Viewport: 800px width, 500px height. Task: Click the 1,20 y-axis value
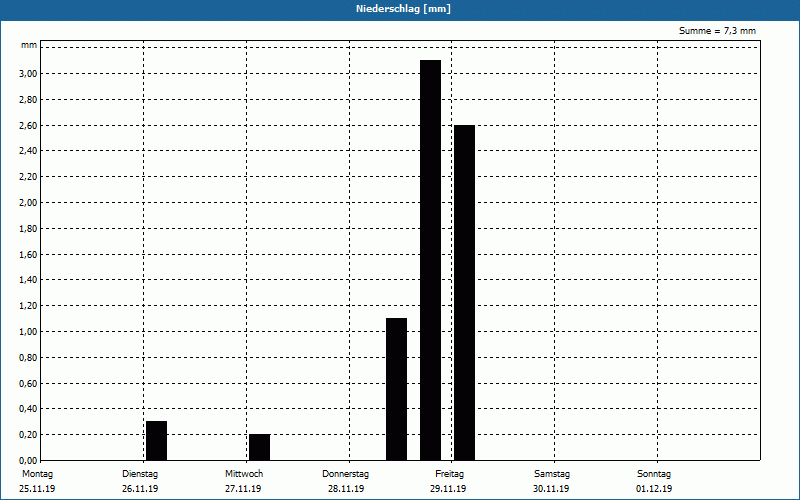pos(28,306)
